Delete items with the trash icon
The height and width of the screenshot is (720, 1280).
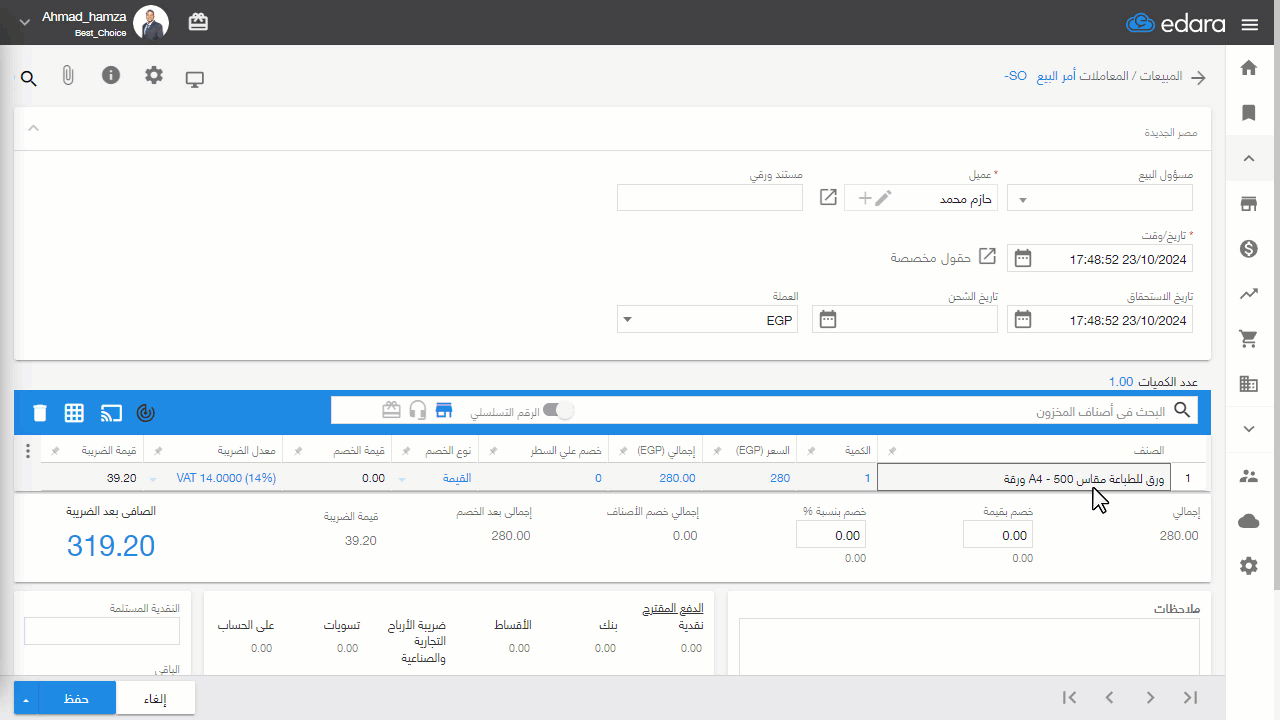[x=39, y=412]
